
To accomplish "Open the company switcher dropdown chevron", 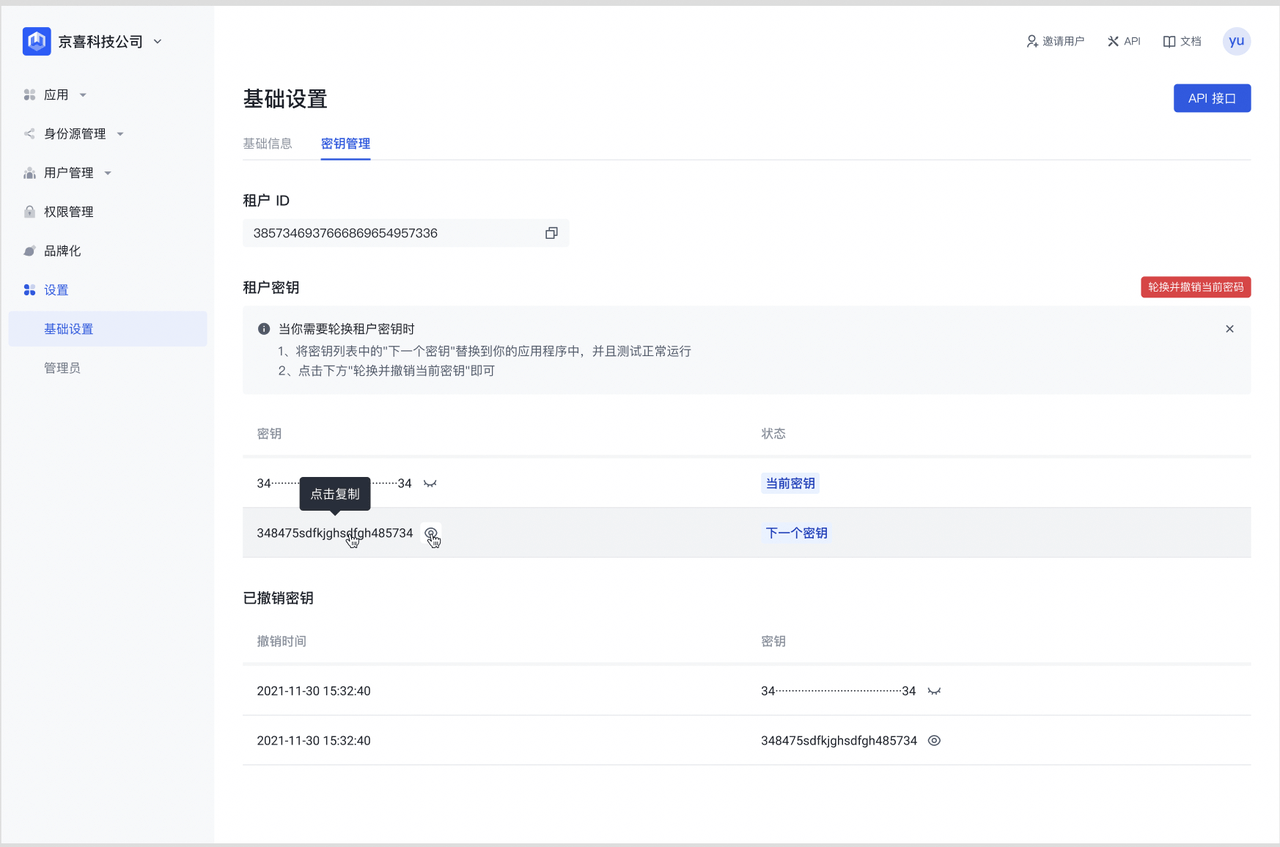I will (x=158, y=42).
